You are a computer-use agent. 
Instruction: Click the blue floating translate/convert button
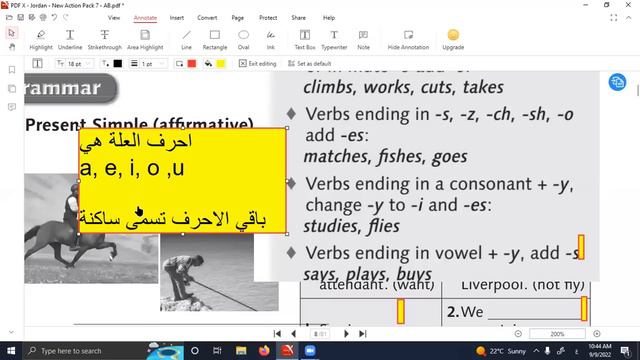(617, 82)
